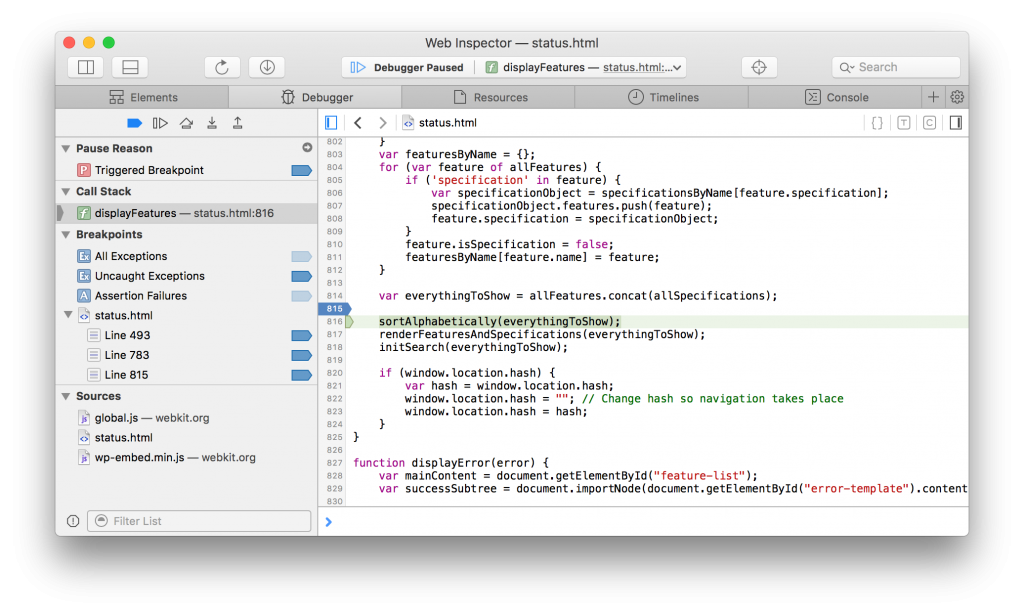Click the download web archive button
Screen dimensions: 1024x615
267,67
